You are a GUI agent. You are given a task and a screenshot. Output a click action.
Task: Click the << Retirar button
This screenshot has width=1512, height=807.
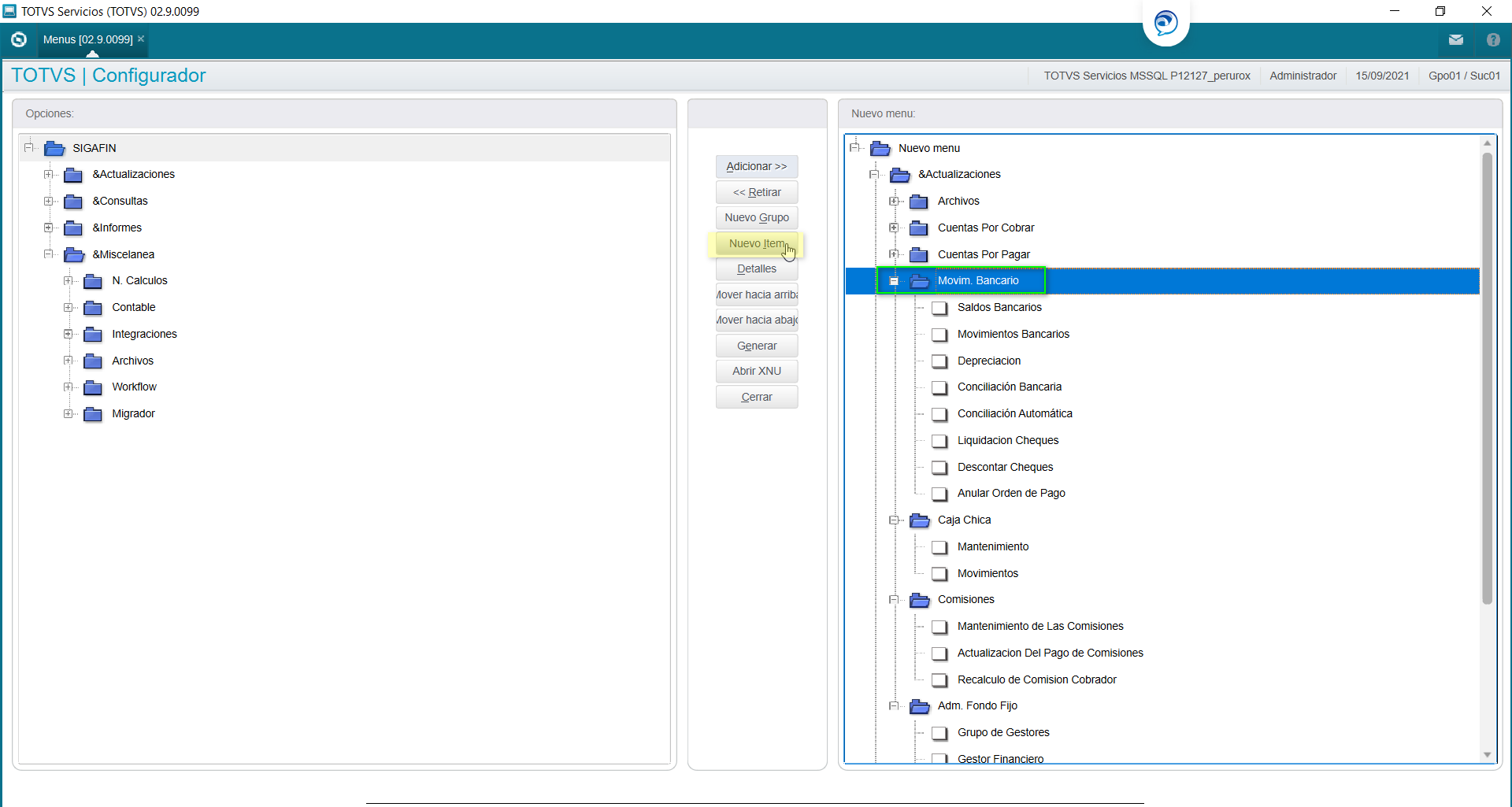click(x=757, y=192)
